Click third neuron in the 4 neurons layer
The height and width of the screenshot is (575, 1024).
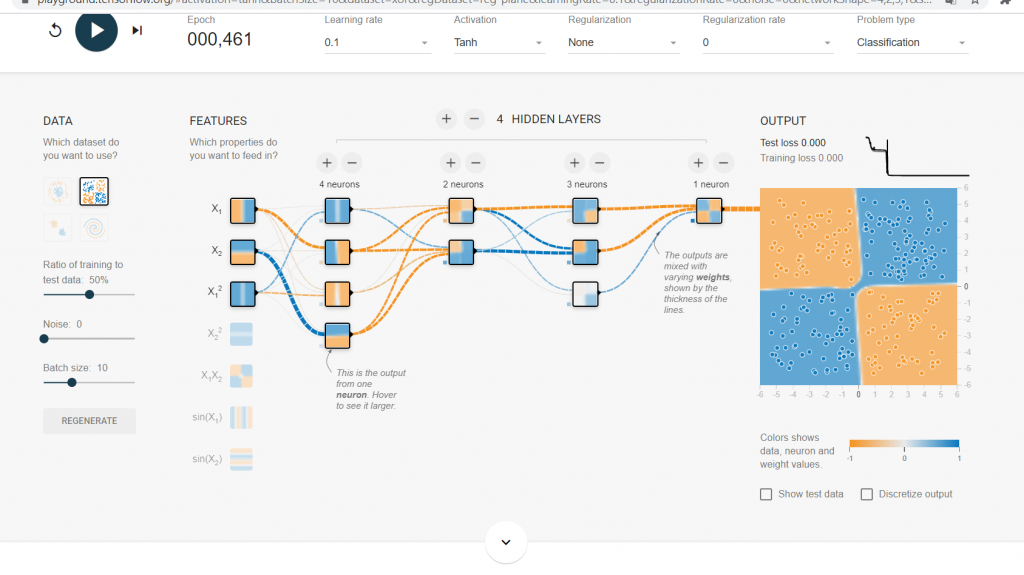click(338, 293)
